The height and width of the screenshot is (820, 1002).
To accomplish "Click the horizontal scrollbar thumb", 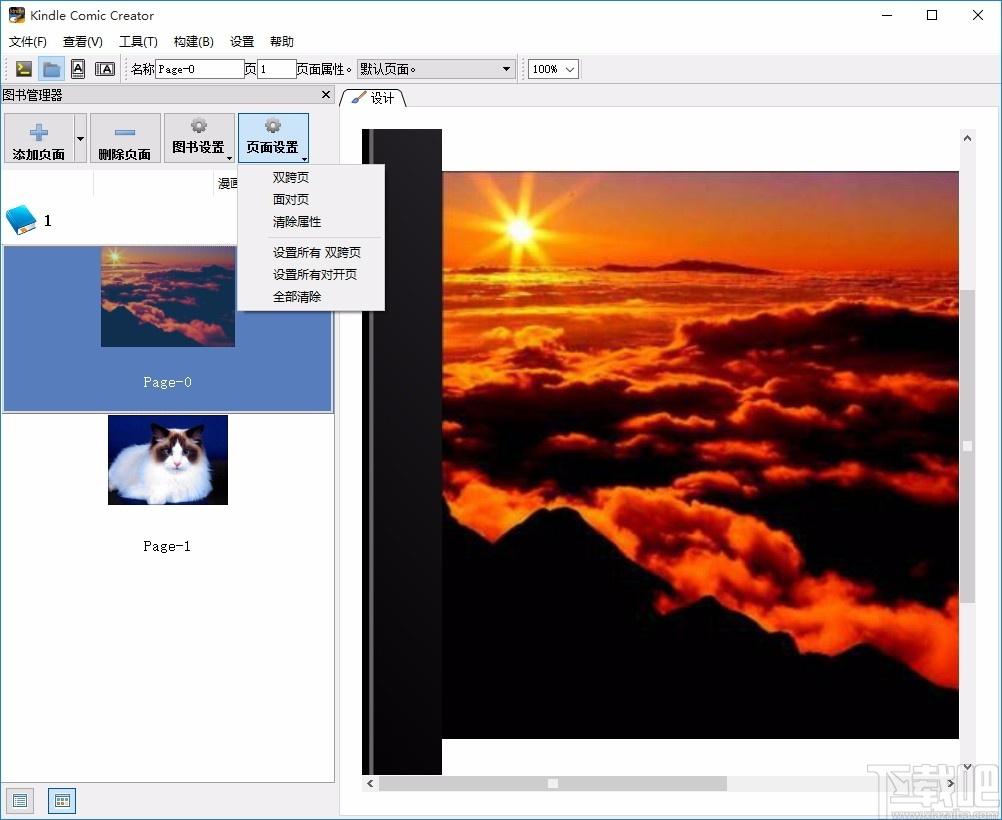I will (x=553, y=783).
